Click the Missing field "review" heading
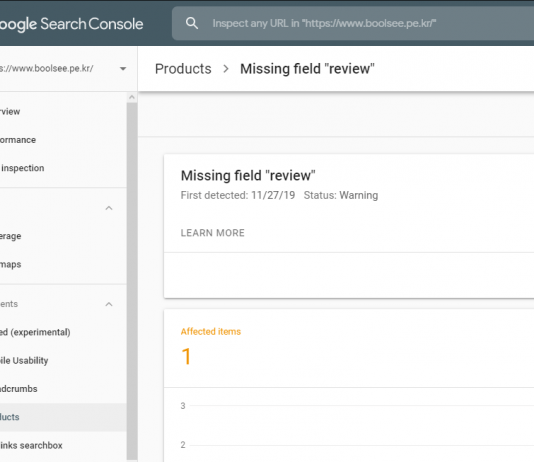The image size is (534, 462). (x=248, y=176)
